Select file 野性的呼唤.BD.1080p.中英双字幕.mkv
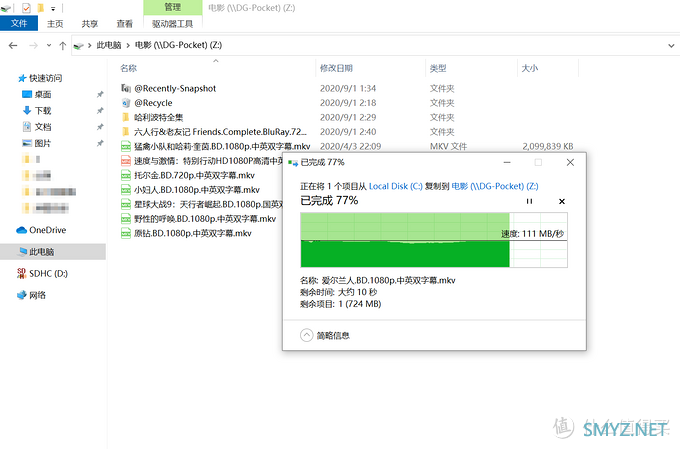 (x=205, y=219)
